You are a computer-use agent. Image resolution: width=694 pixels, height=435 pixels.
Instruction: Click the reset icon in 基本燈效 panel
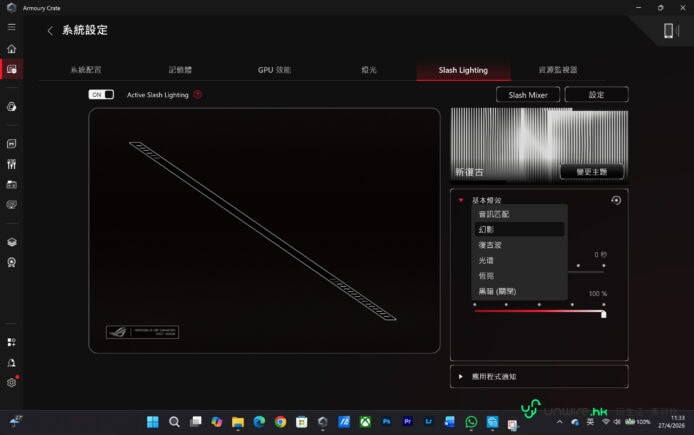coord(616,200)
